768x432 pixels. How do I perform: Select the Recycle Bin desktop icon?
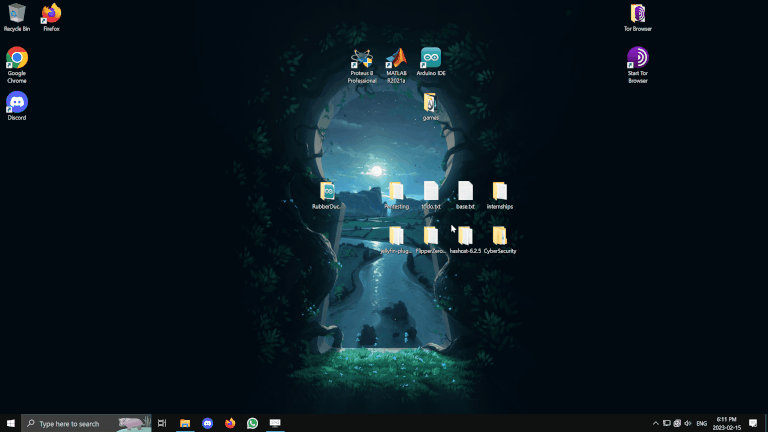click(17, 18)
